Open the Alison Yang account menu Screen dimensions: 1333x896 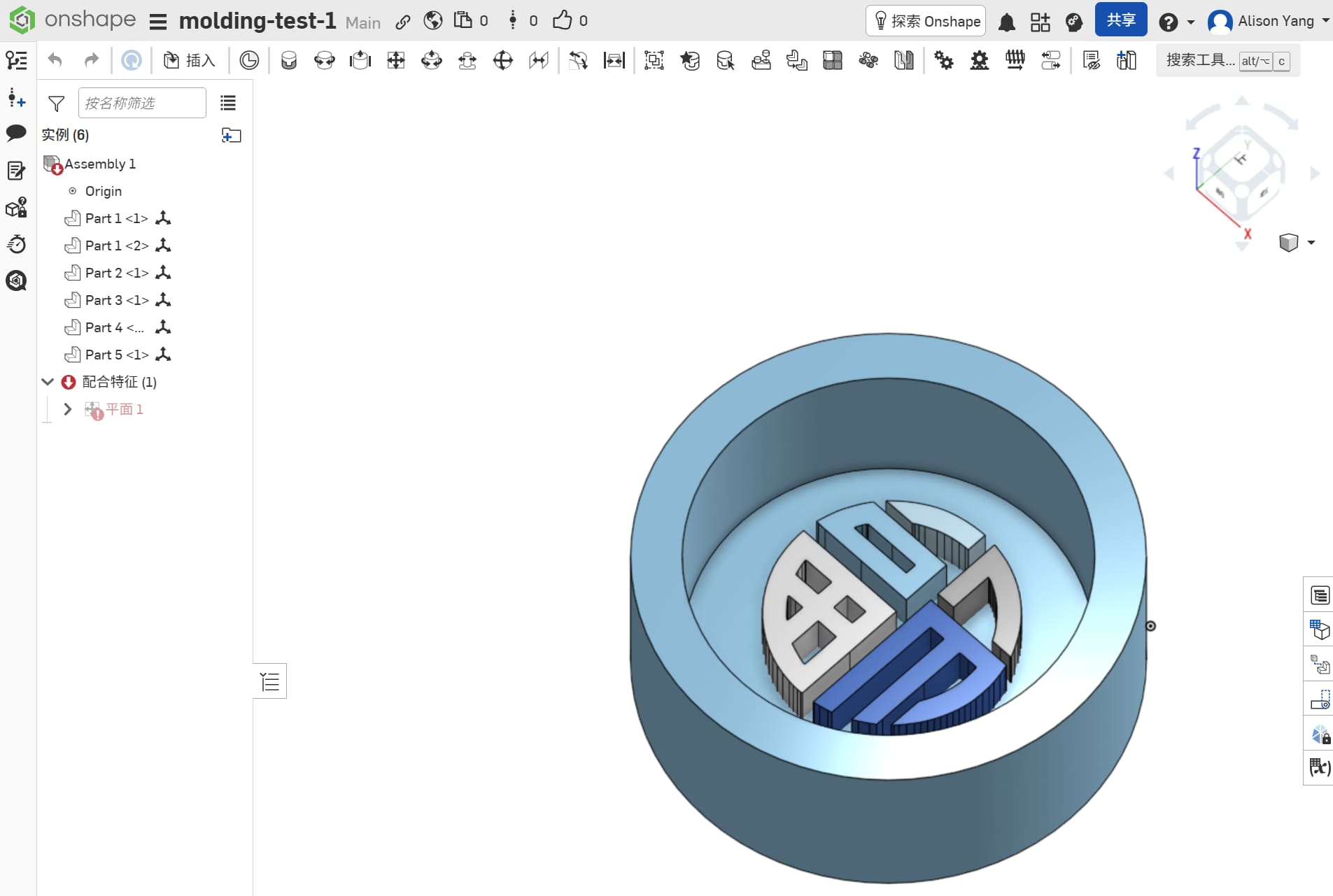pos(1268,21)
